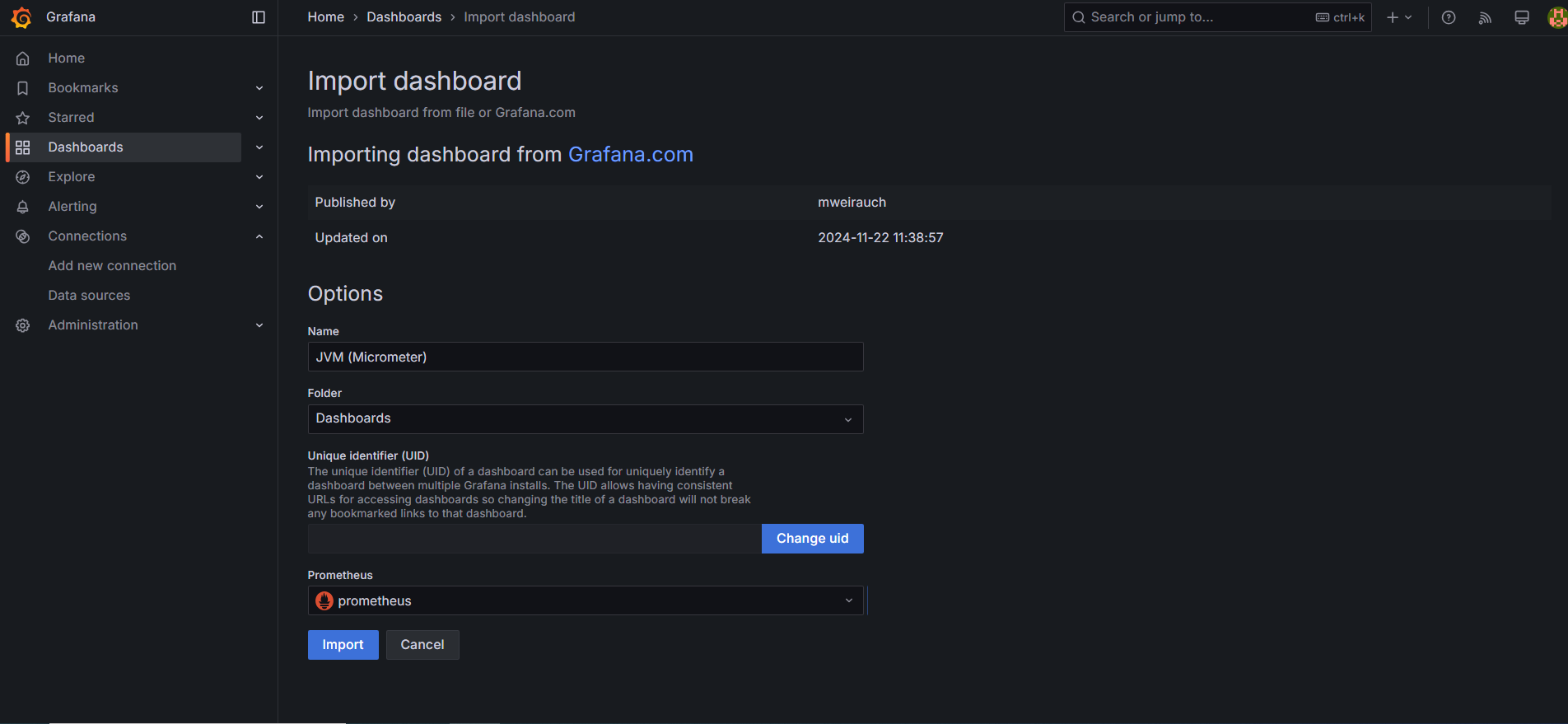Open the help question mark icon

[1449, 17]
